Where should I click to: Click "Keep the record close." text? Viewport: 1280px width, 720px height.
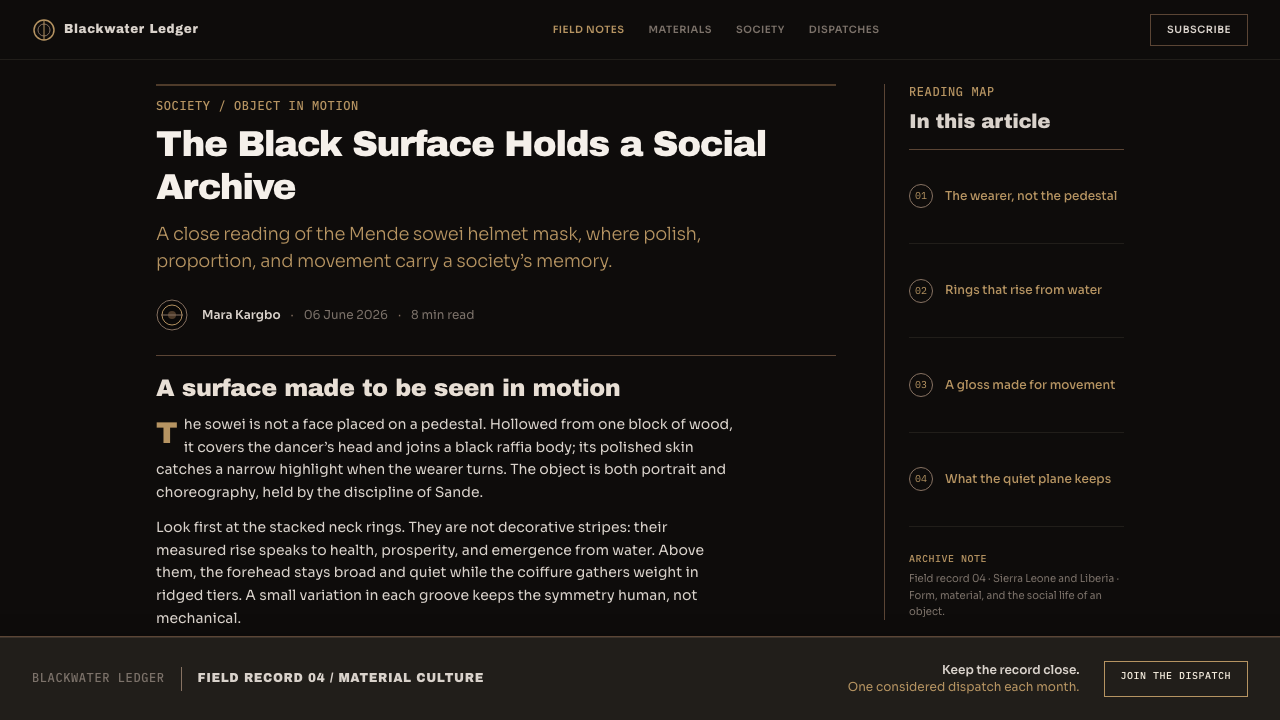[x=1011, y=670]
